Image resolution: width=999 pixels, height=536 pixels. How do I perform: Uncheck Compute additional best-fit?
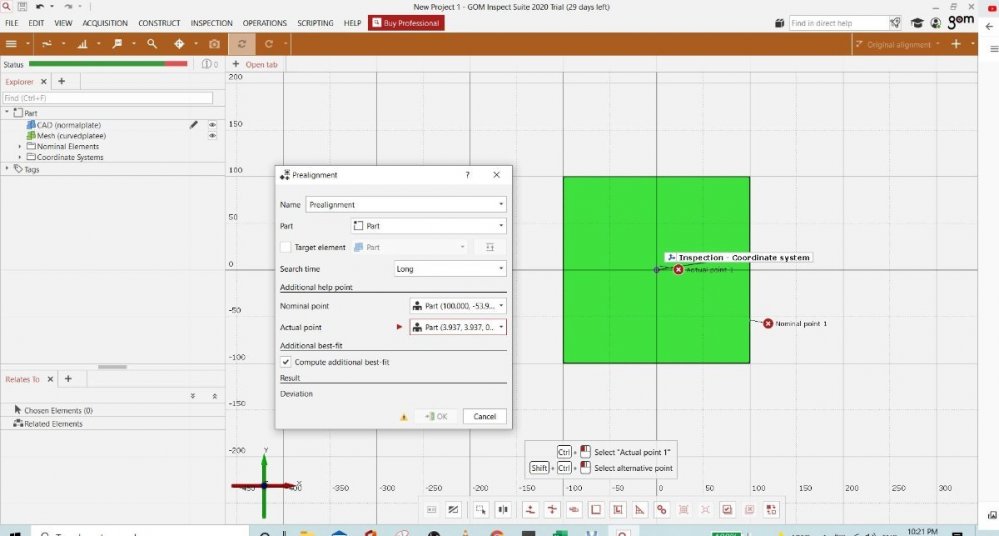click(x=286, y=362)
